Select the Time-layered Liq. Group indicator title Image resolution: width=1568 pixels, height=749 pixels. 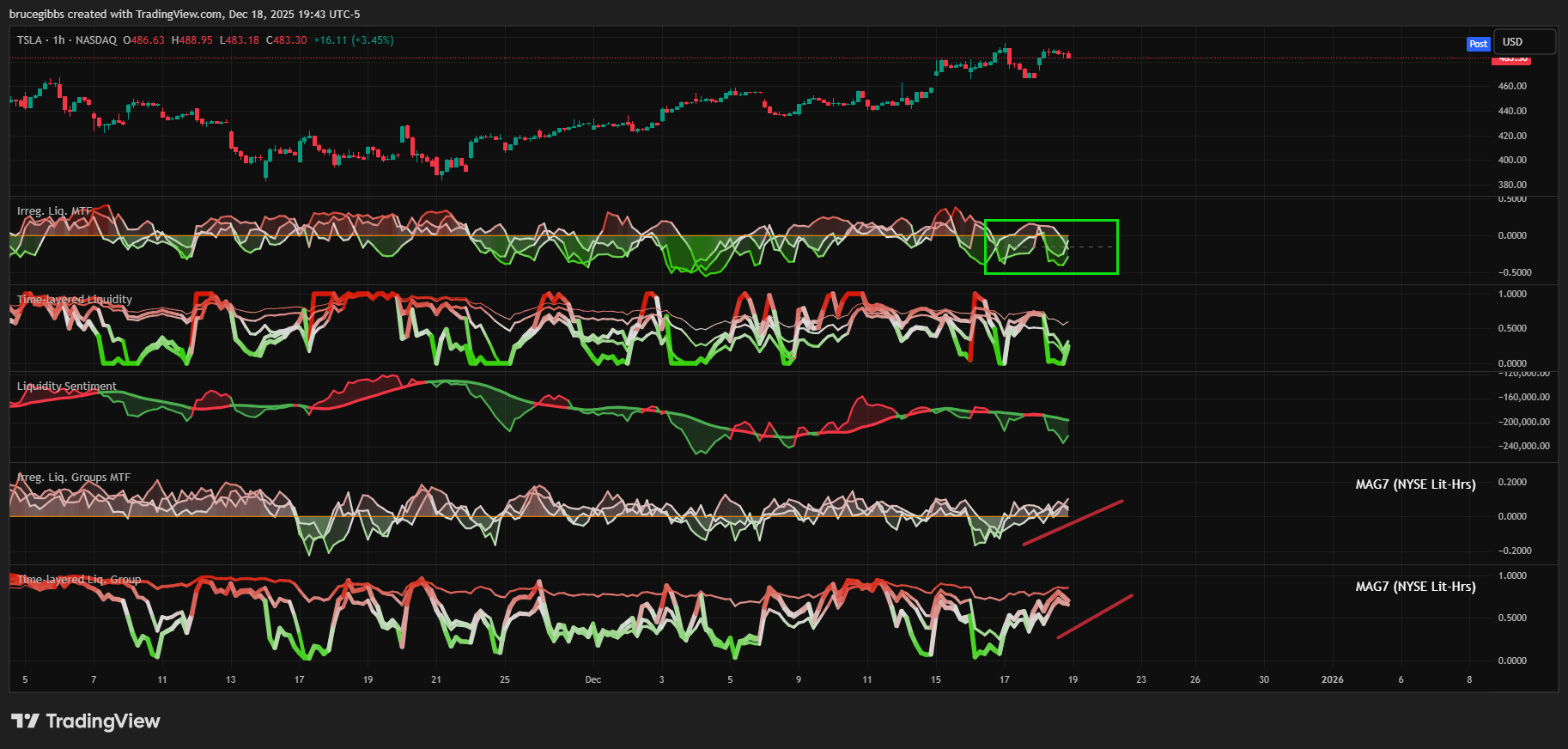tap(79, 580)
